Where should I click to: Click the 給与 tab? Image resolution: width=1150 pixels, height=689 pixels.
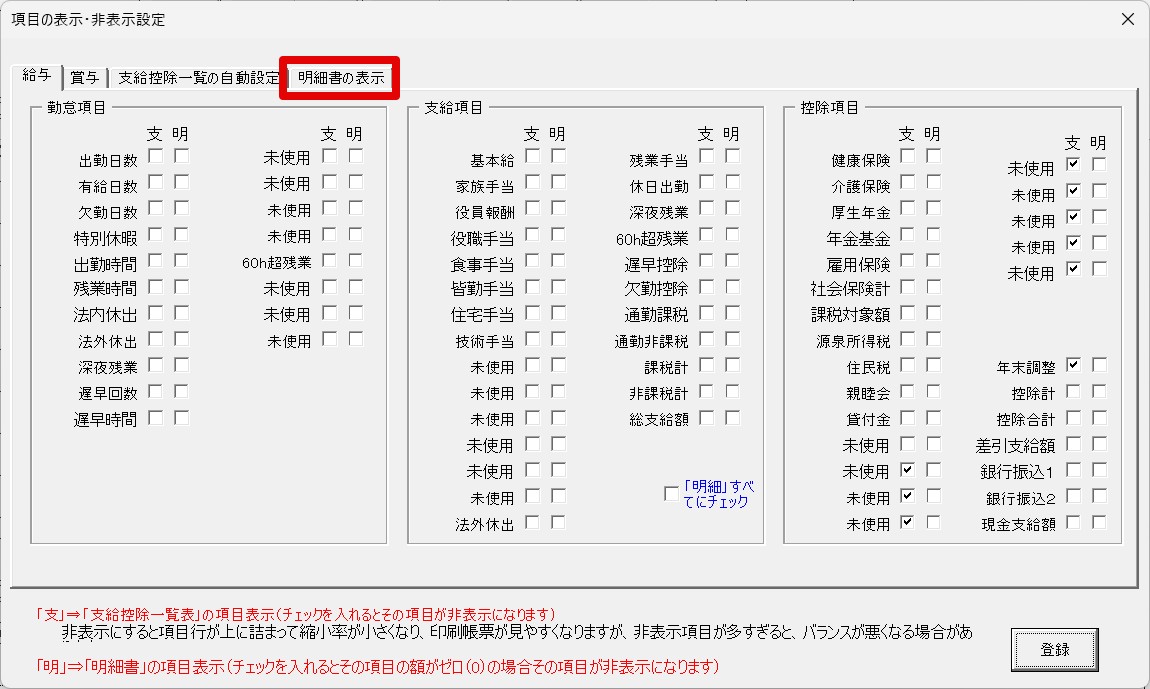[x=37, y=76]
